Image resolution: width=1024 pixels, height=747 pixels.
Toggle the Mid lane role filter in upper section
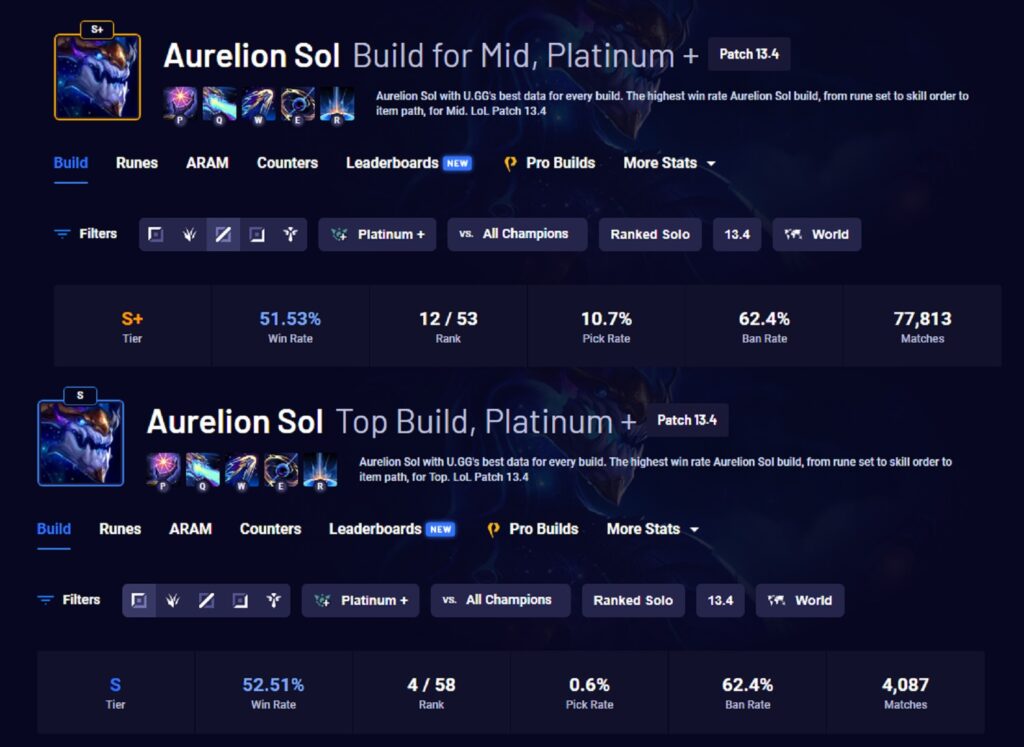click(223, 234)
